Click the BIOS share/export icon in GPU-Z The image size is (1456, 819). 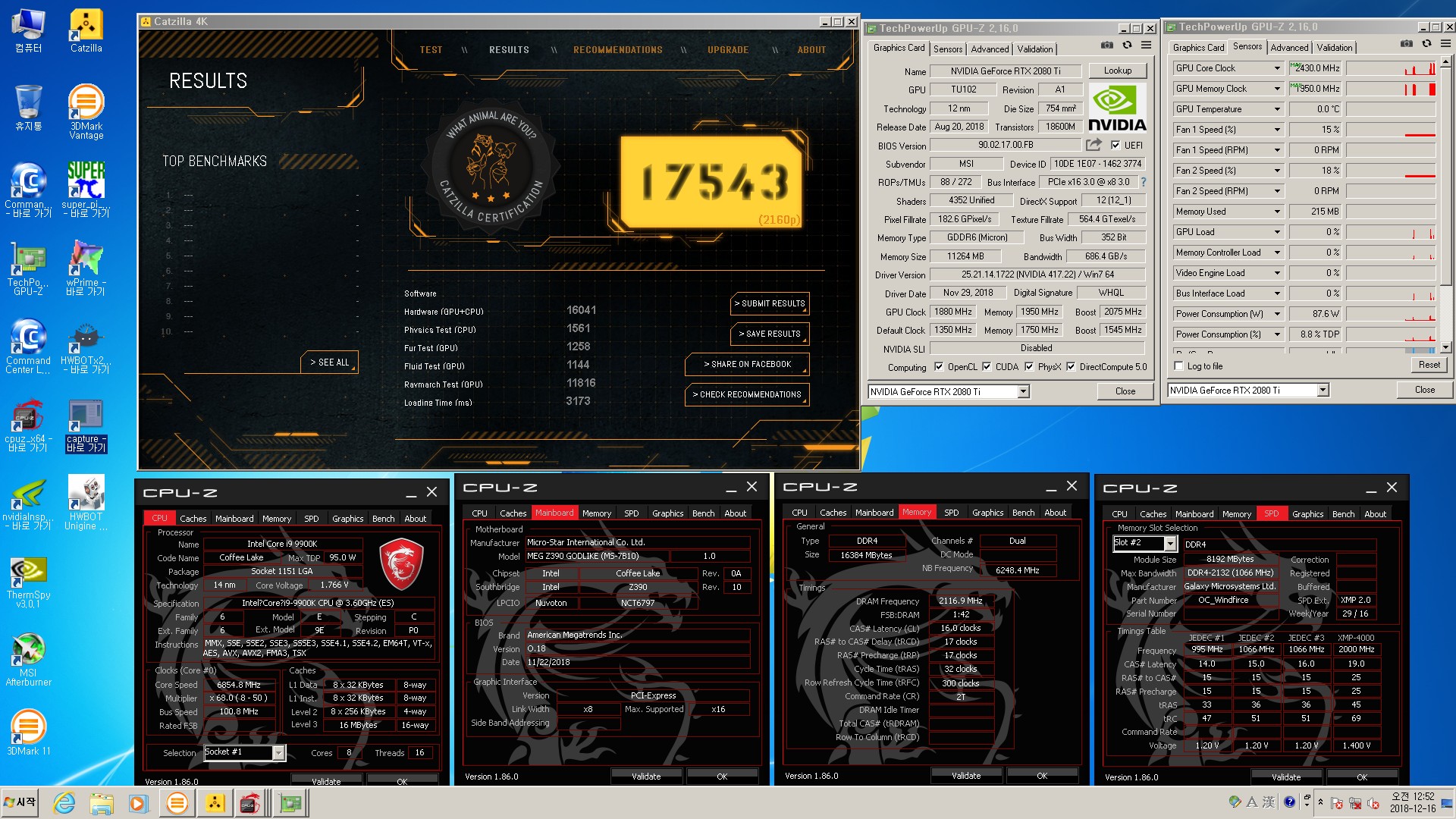coord(1094,144)
